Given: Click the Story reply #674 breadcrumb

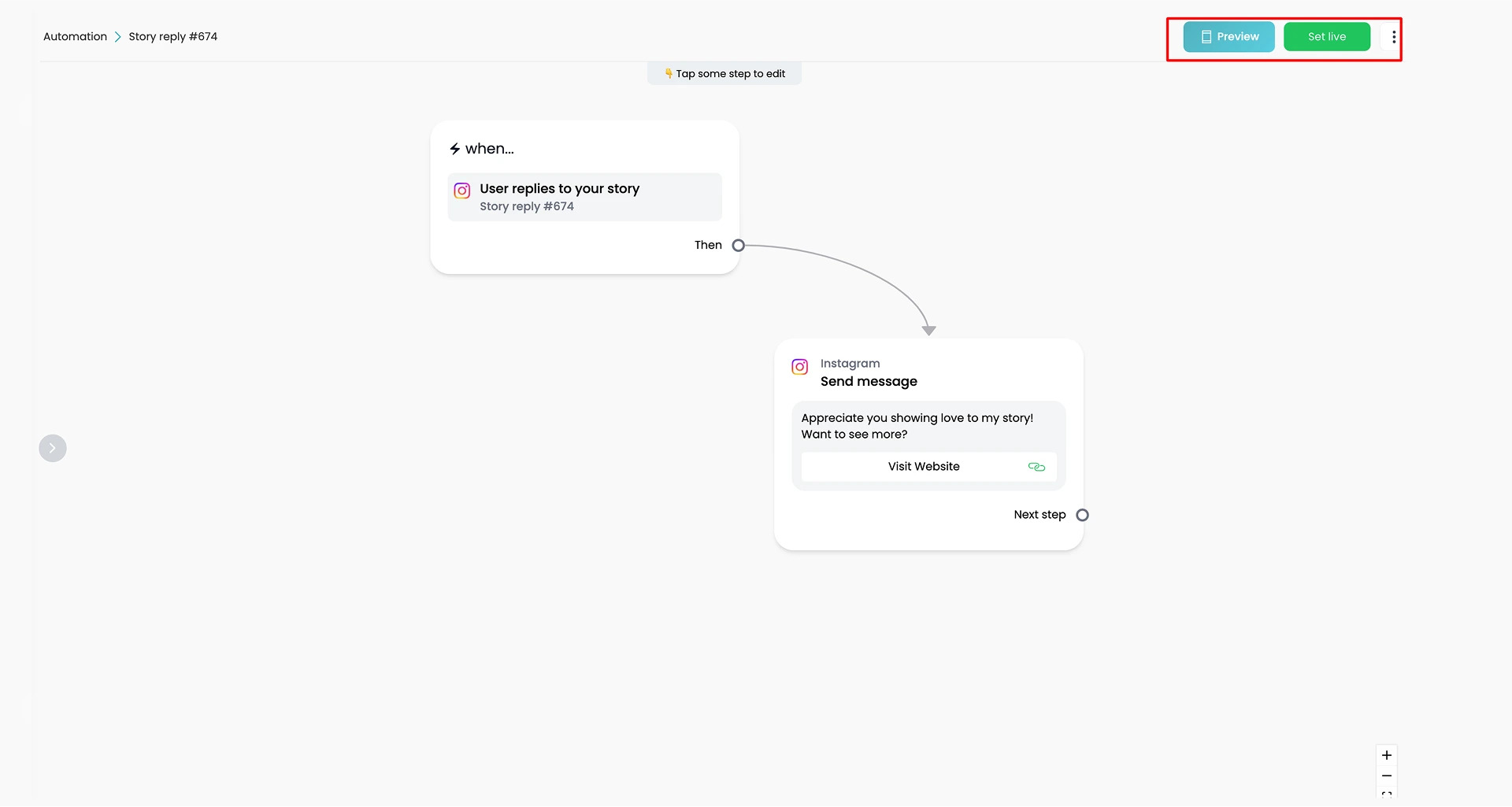Looking at the screenshot, I should (x=172, y=37).
